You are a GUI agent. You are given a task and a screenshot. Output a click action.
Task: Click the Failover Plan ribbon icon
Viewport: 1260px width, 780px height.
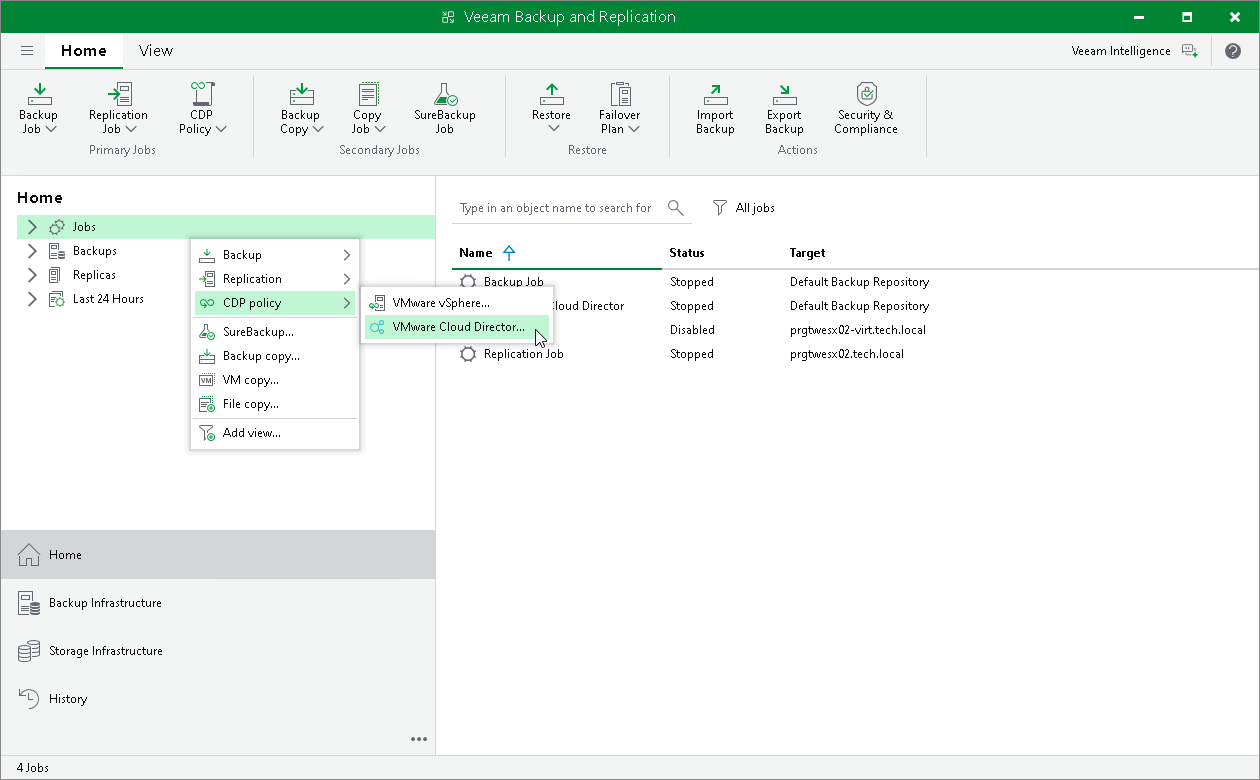tap(620, 94)
